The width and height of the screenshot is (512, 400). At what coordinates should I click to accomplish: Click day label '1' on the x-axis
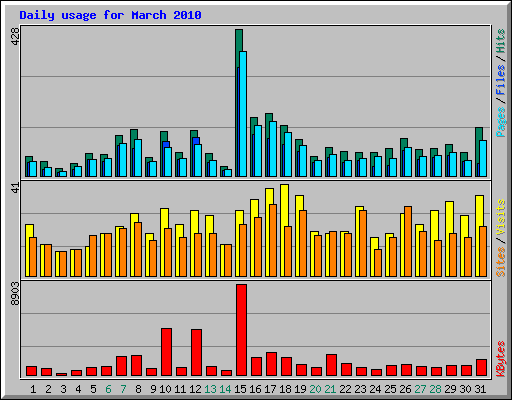(x=33, y=389)
